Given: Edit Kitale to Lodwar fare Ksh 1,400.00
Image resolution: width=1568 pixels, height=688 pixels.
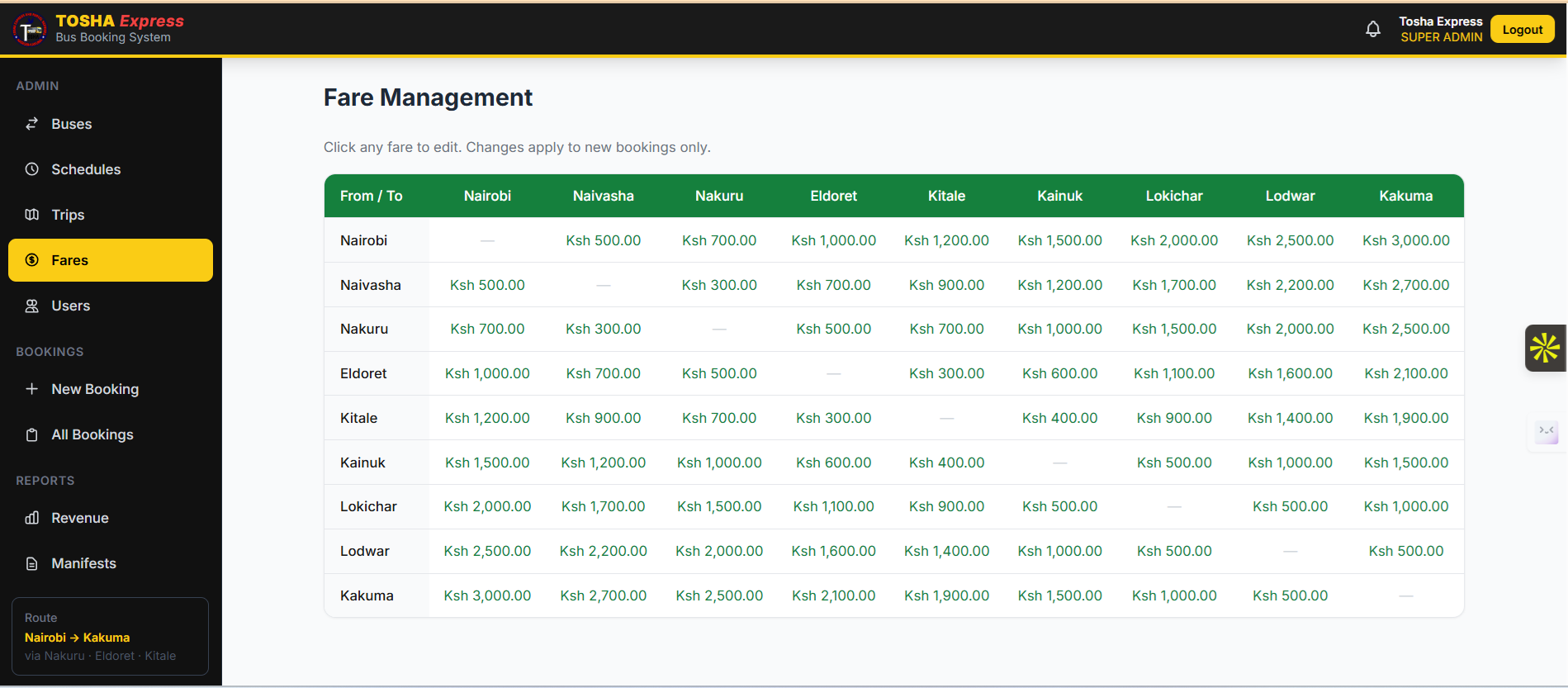Looking at the screenshot, I should [x=1291, y=418].
